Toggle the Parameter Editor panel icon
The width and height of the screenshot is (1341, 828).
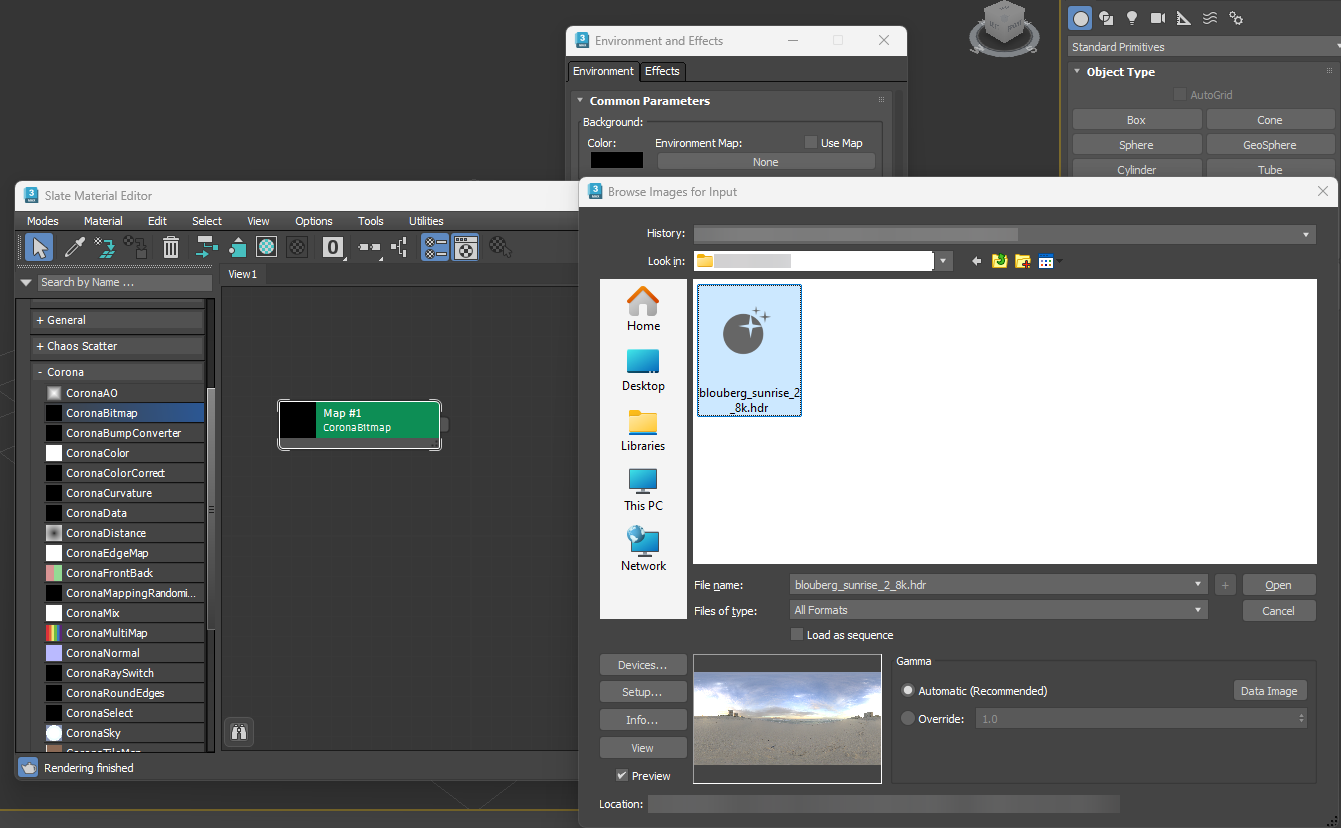[x=465, y=247]
